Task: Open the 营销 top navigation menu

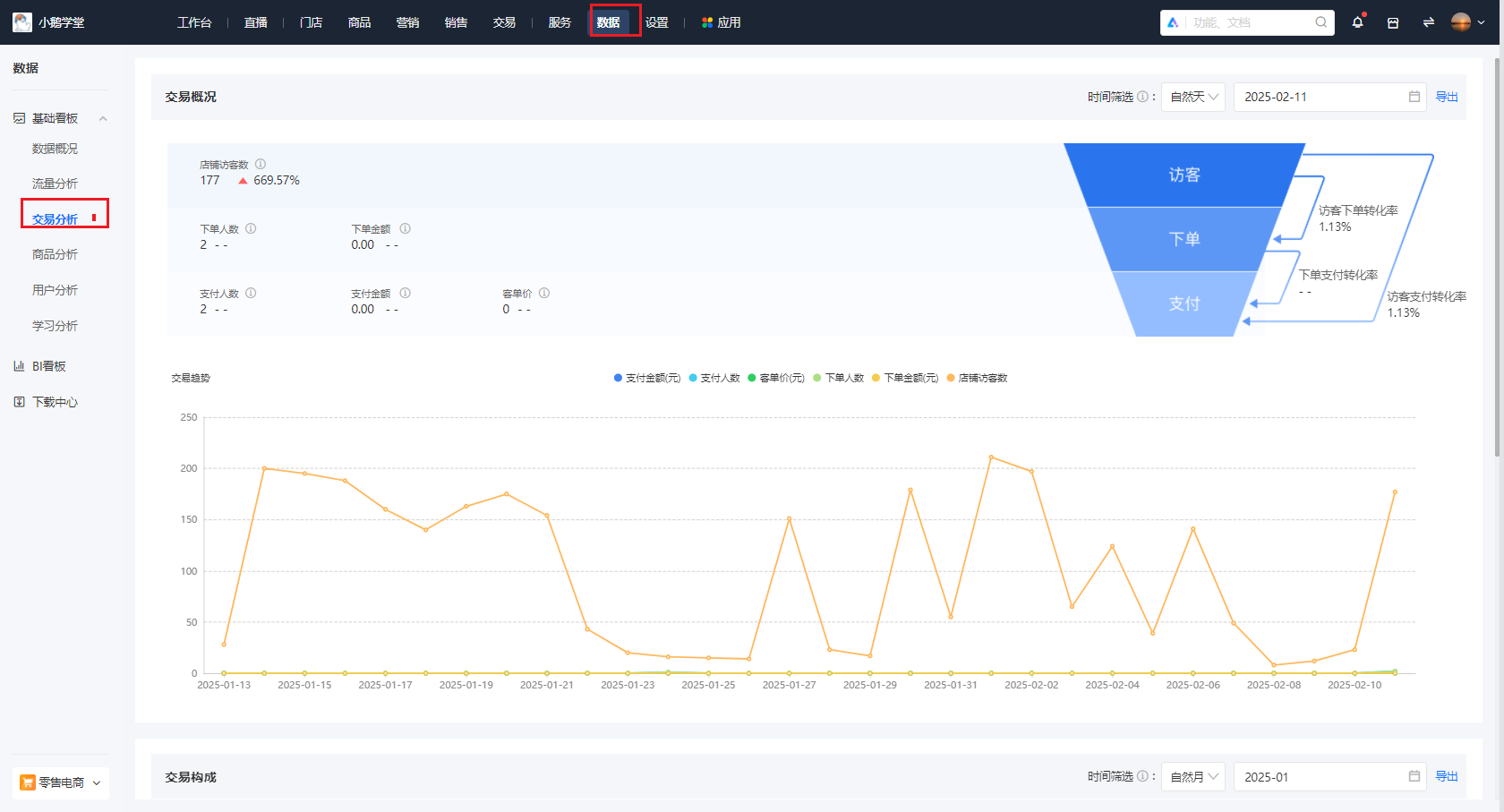Action: pyautogui.click(x=407, y=22)
